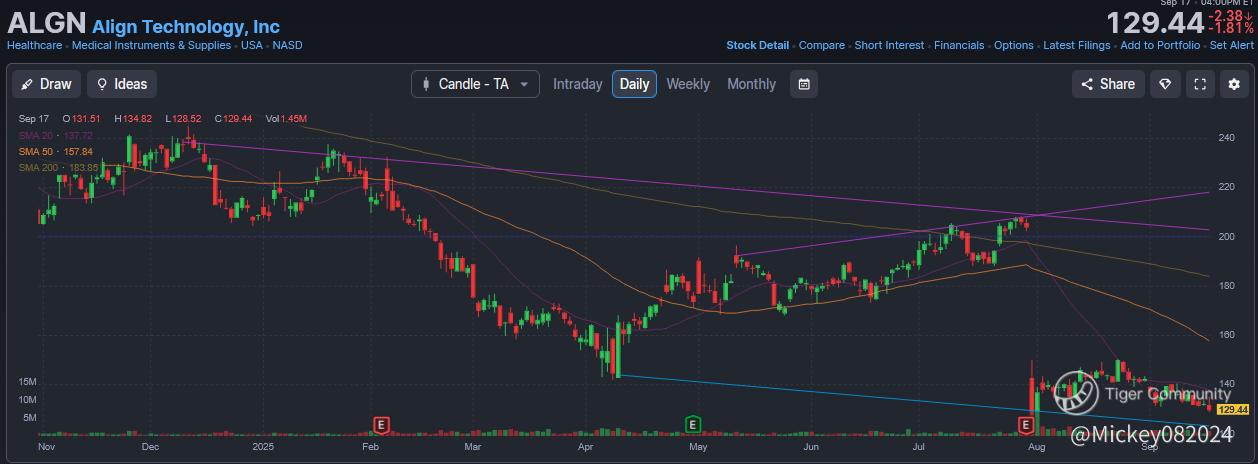The image size is (1258, 464).
Task: Open the USA country link
Action: [252, 45]
